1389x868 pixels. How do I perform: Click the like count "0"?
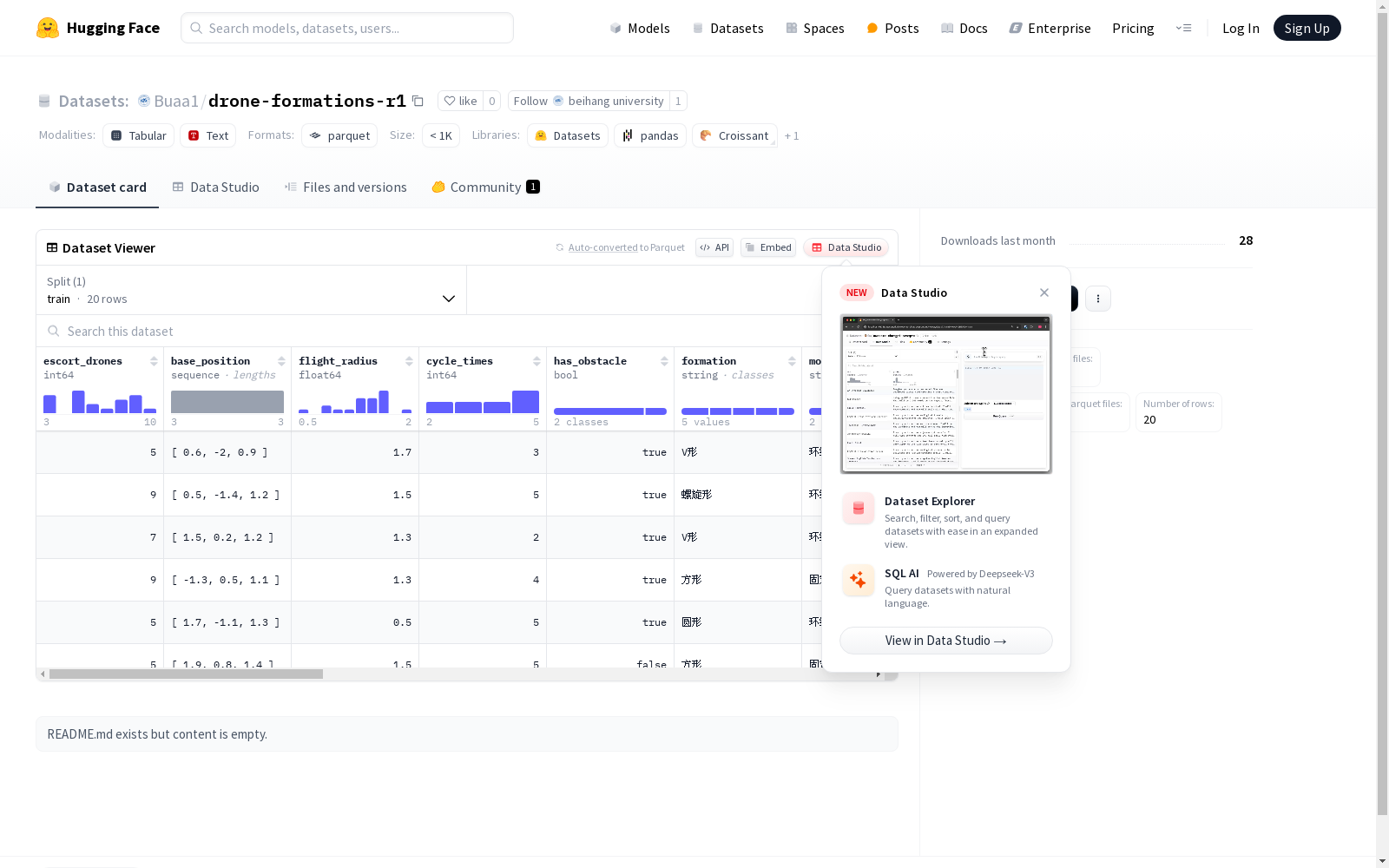tap(491, 101)
